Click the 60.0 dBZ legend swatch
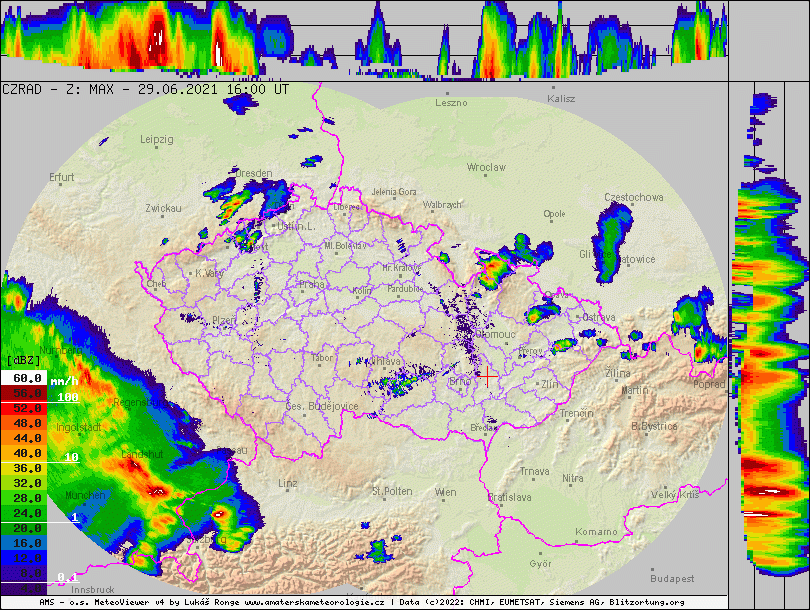This screenshot has width=810, height=610. pos(23,379)
